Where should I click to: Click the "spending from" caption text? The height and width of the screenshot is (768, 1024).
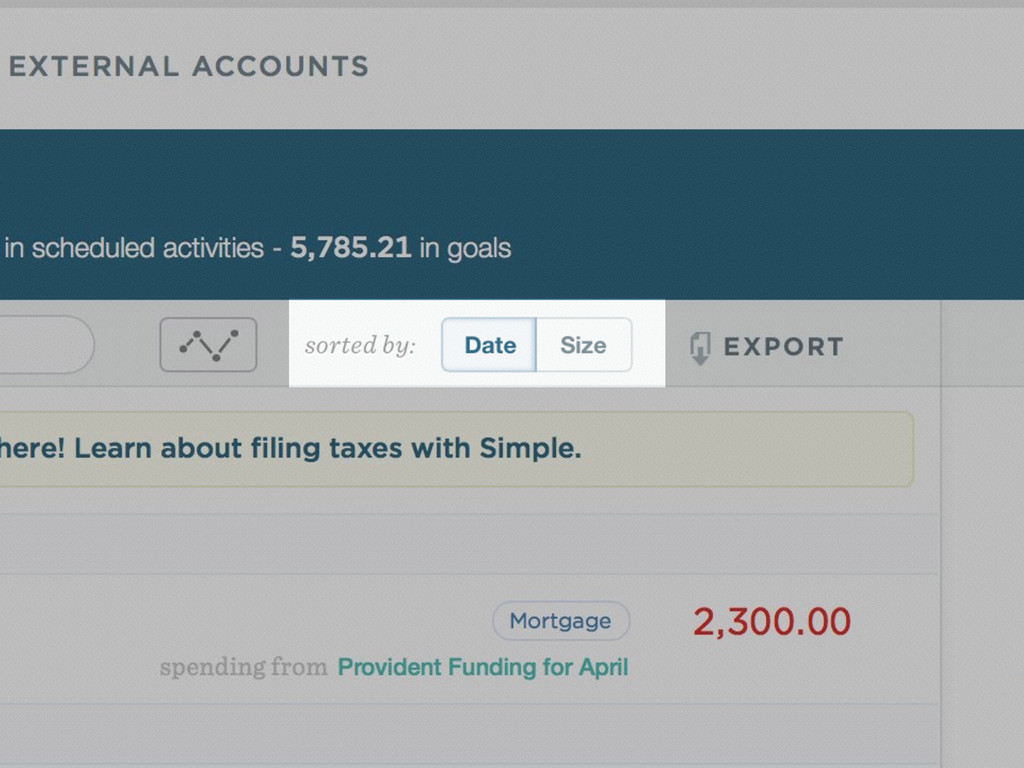244,667
